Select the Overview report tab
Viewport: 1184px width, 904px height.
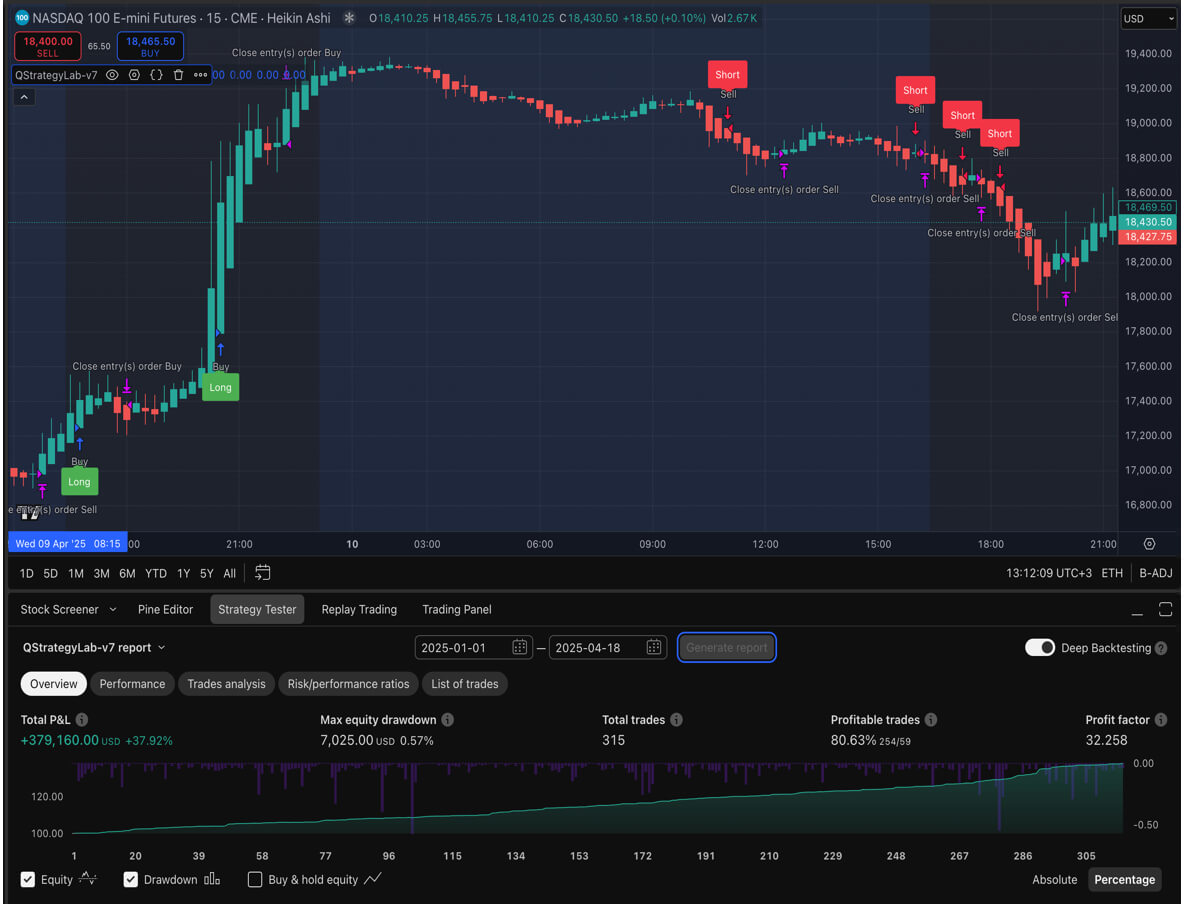pyautogui.click(x=54, y=683)
